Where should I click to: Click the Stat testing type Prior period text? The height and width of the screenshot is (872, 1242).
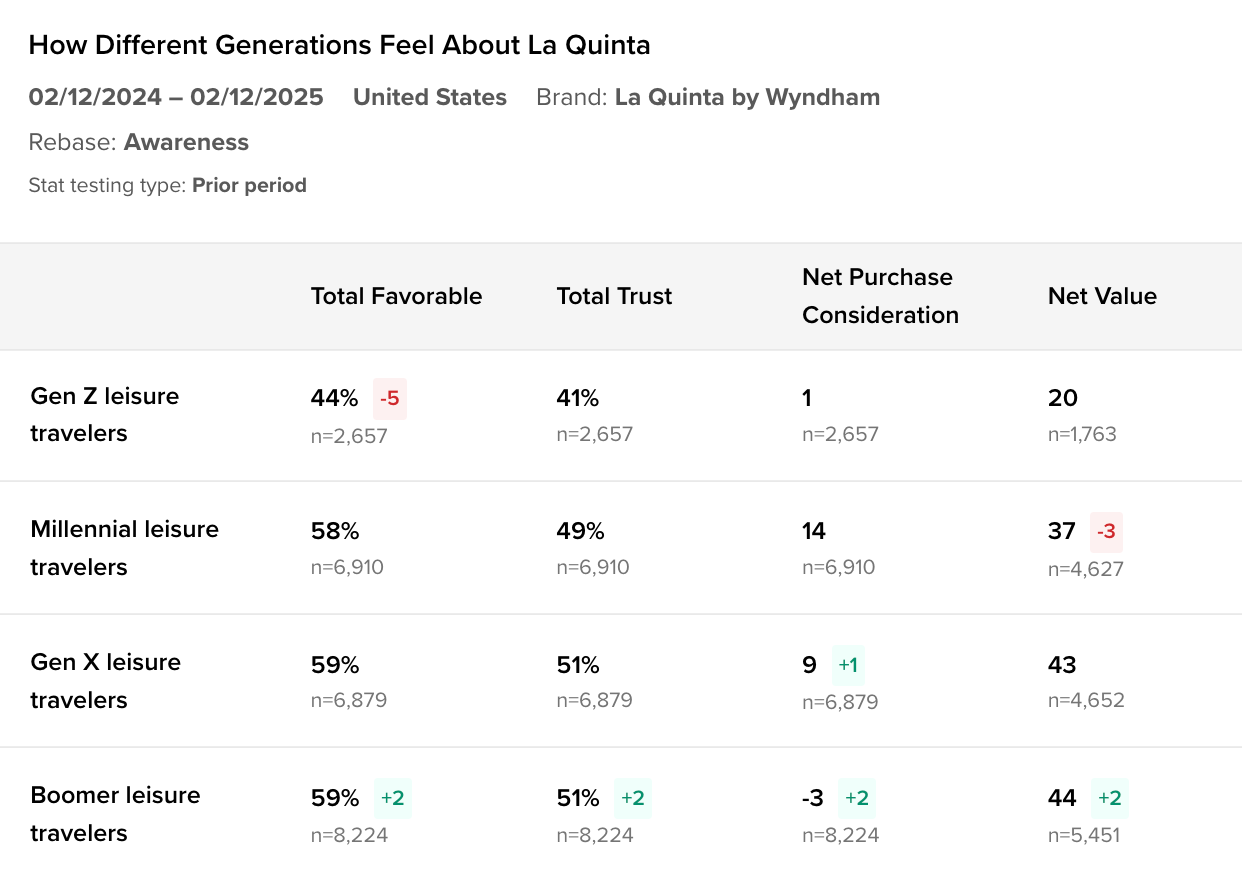167,185
